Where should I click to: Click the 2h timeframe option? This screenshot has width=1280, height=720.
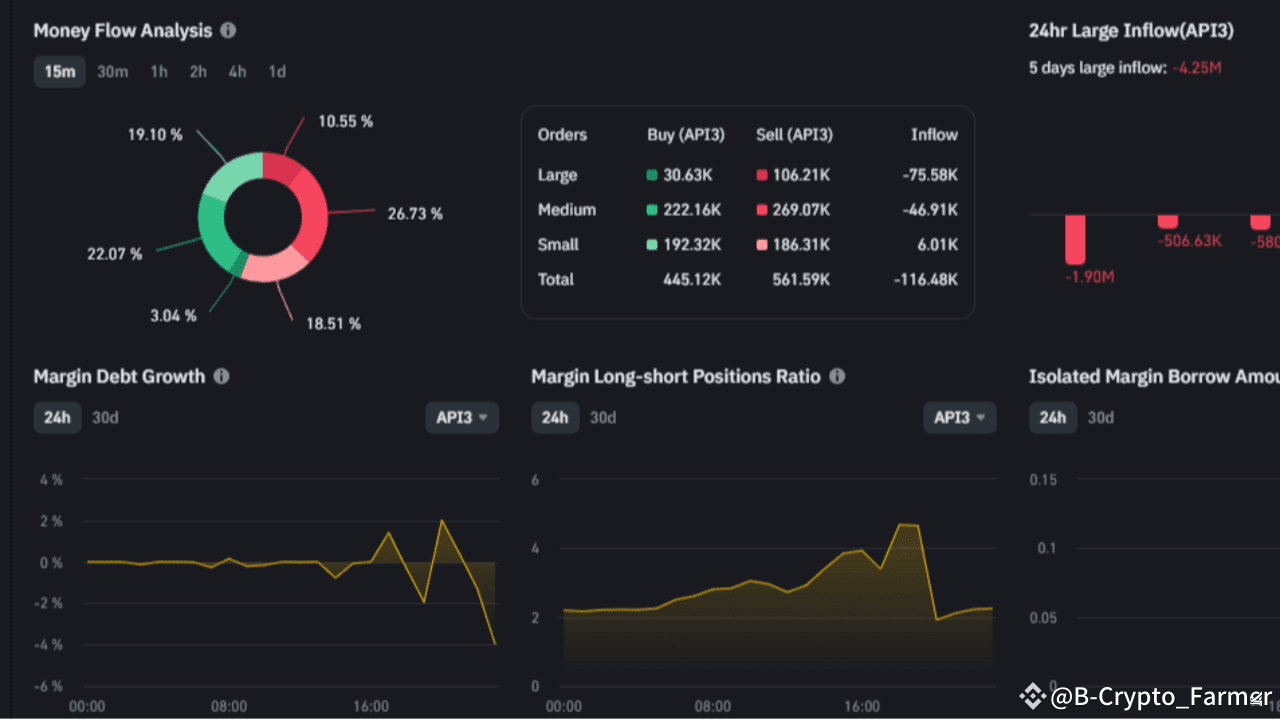point(197,71)
